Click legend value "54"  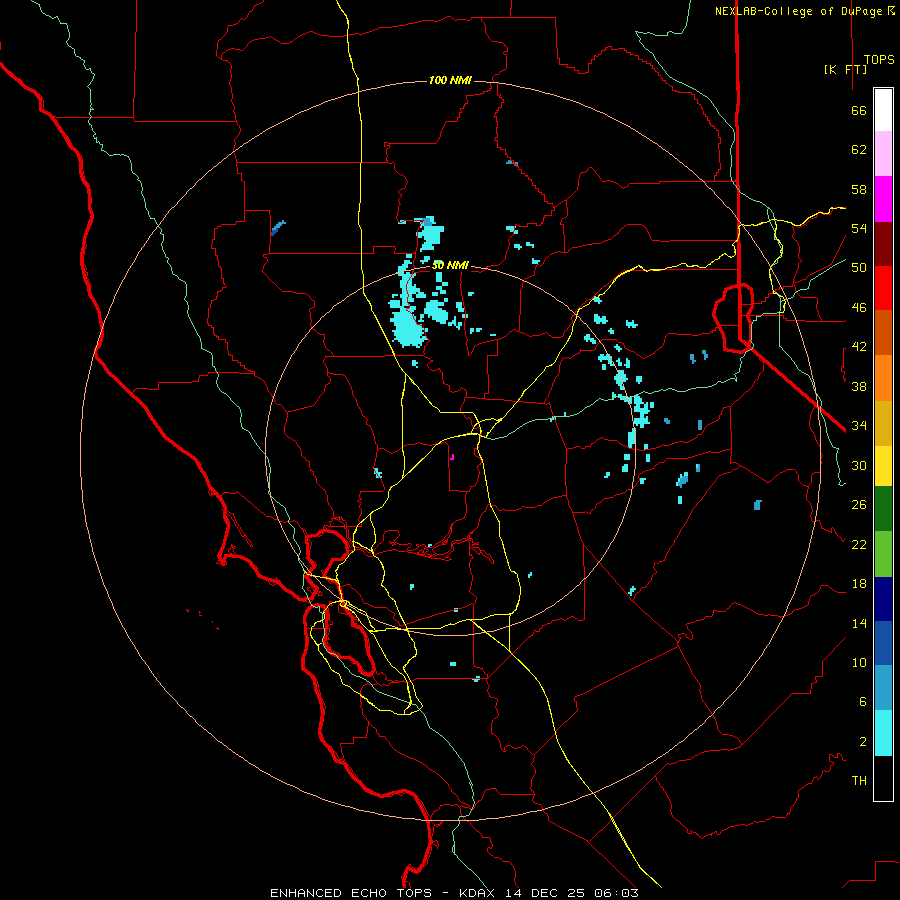(x=859, y=228)
